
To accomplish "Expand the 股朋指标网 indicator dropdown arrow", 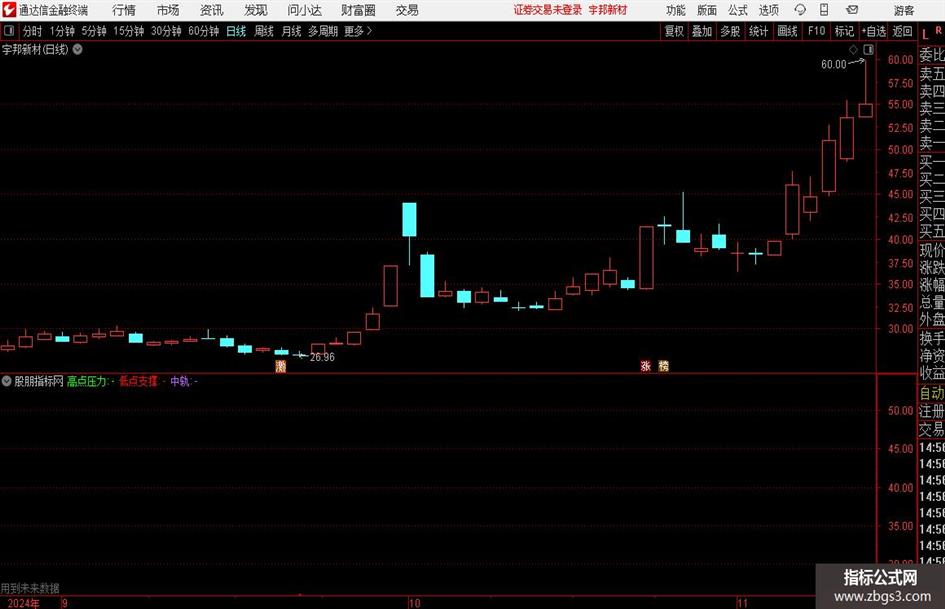I will (x=7, y=381).
